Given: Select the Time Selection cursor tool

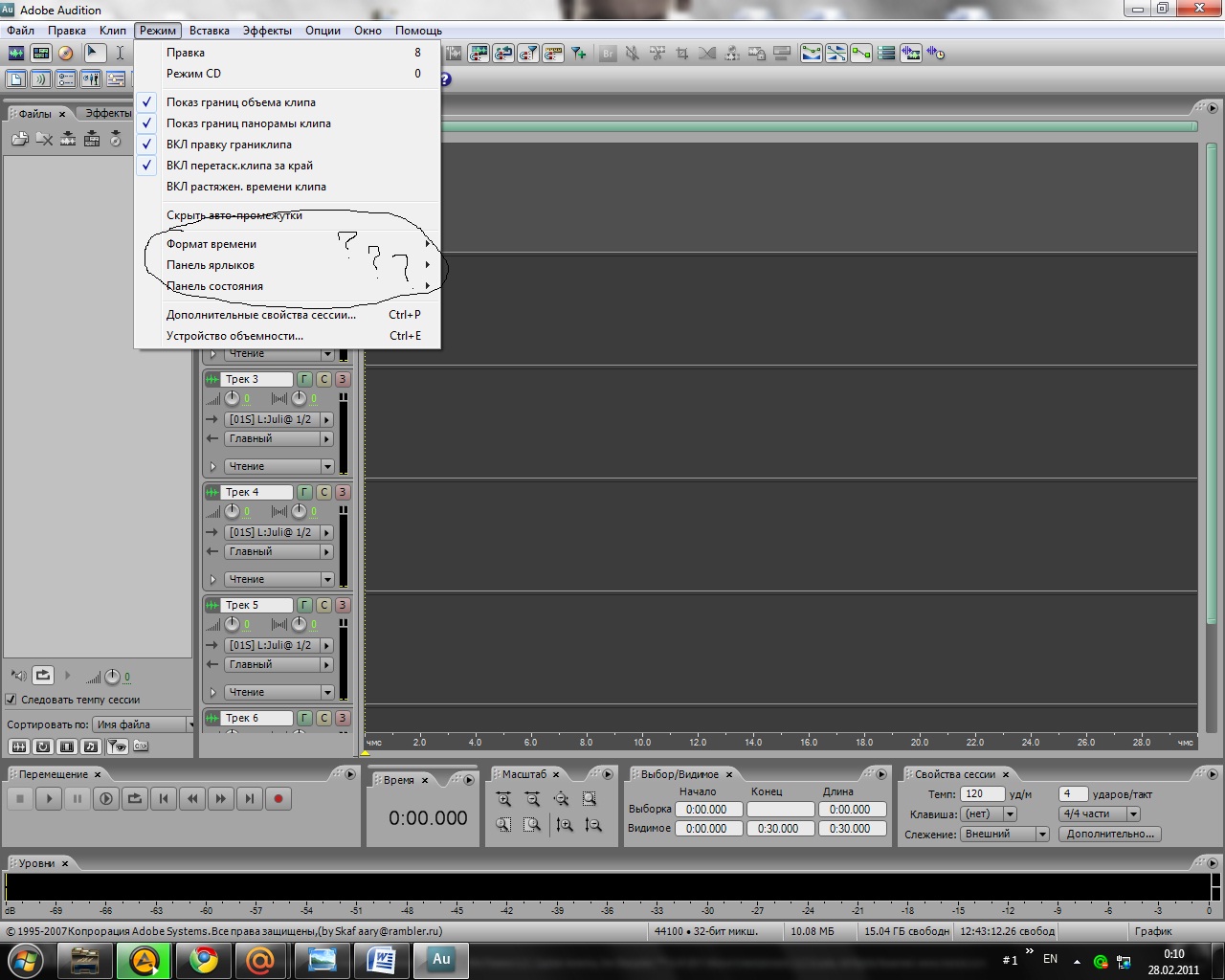Looking at the screenshot, I should (x=120, y=54).
